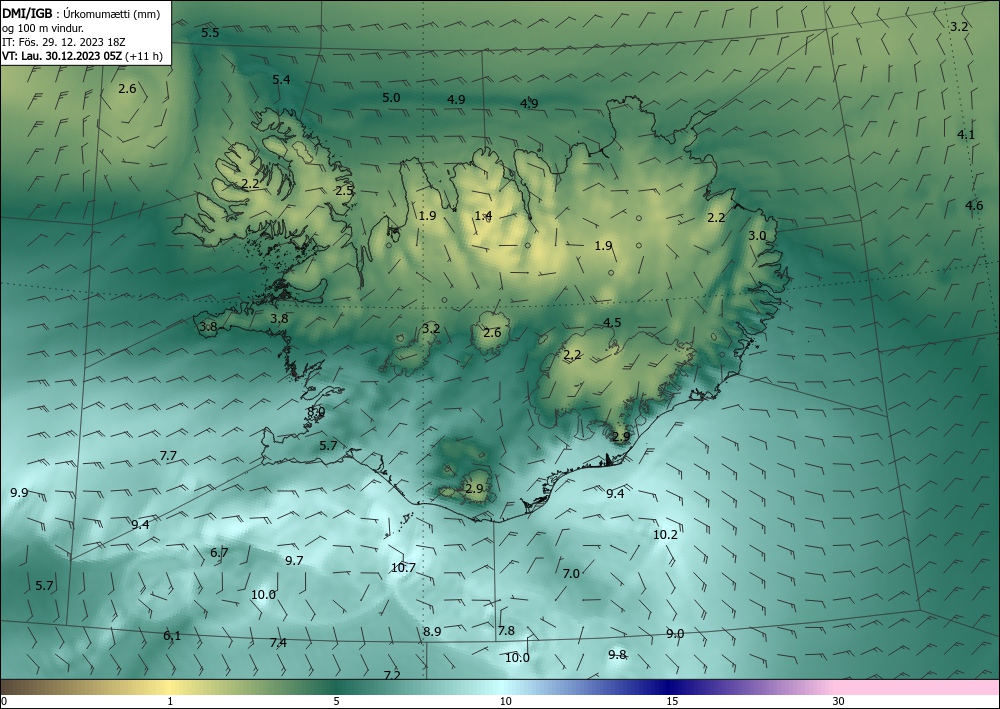
Task: Click the 5.5 value on the map
Action: [210, 33]
